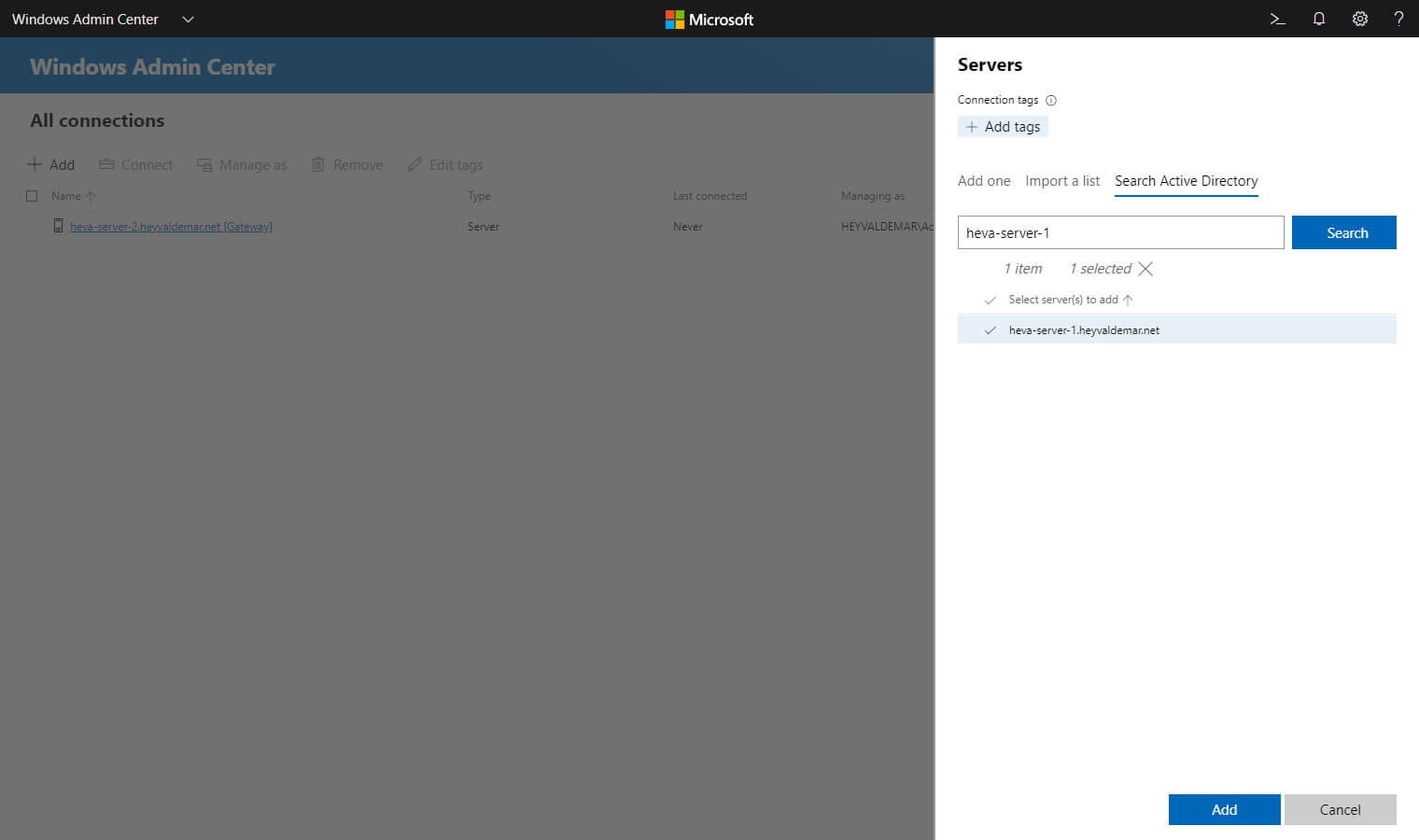Click Microsoft logo in header

(x=709, y=20)
